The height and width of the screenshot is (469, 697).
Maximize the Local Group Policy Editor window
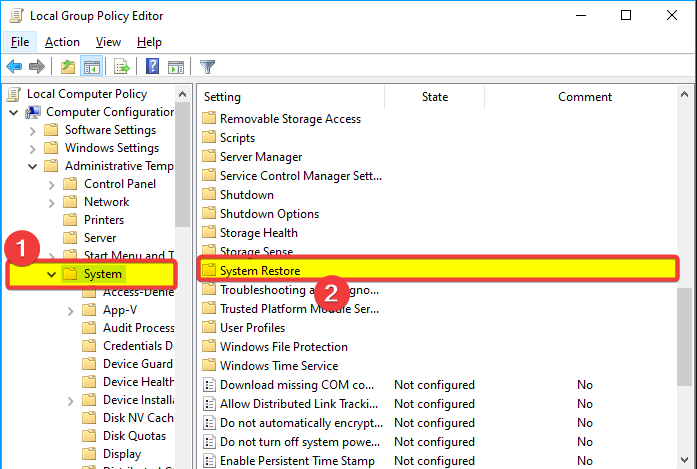(626, 16)
